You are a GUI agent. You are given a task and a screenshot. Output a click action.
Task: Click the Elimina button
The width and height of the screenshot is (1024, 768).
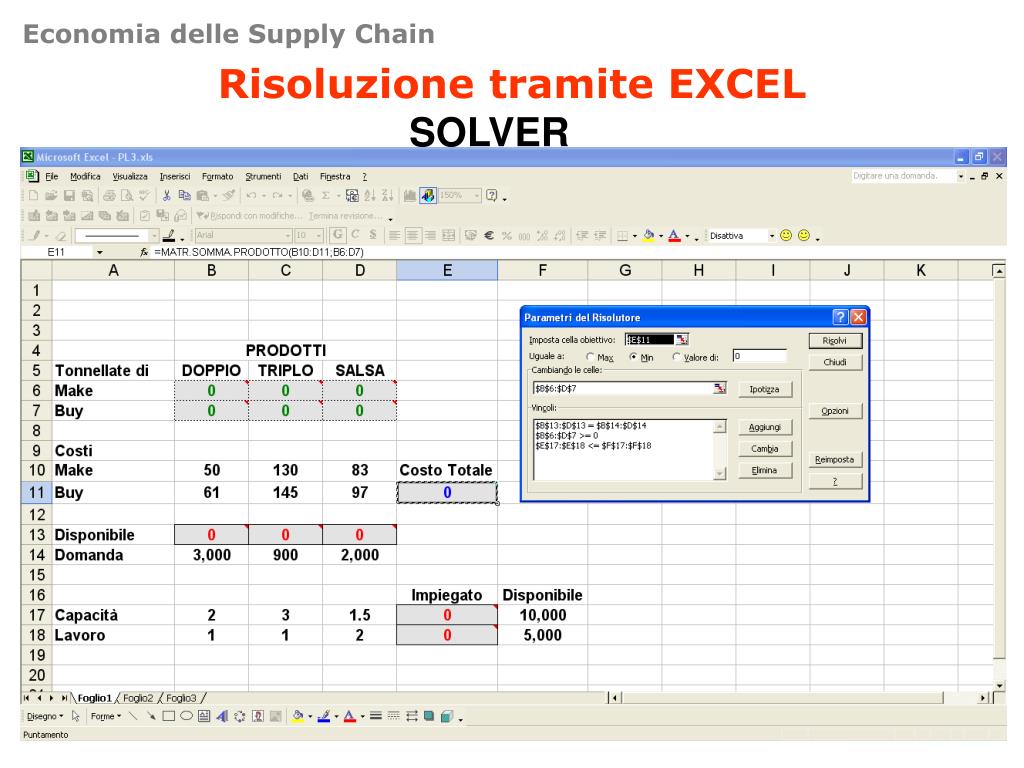(765, 470)
